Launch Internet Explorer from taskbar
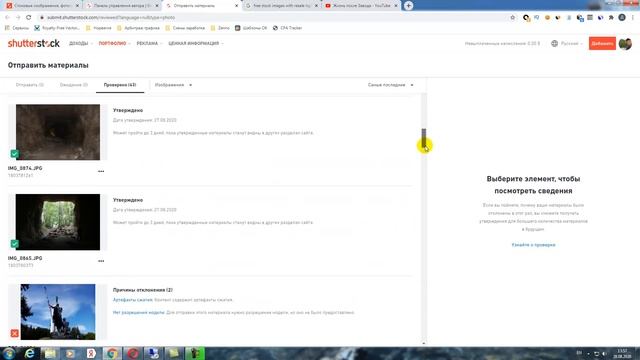Screen dimensions: 640x360 (x=29, y=353)
